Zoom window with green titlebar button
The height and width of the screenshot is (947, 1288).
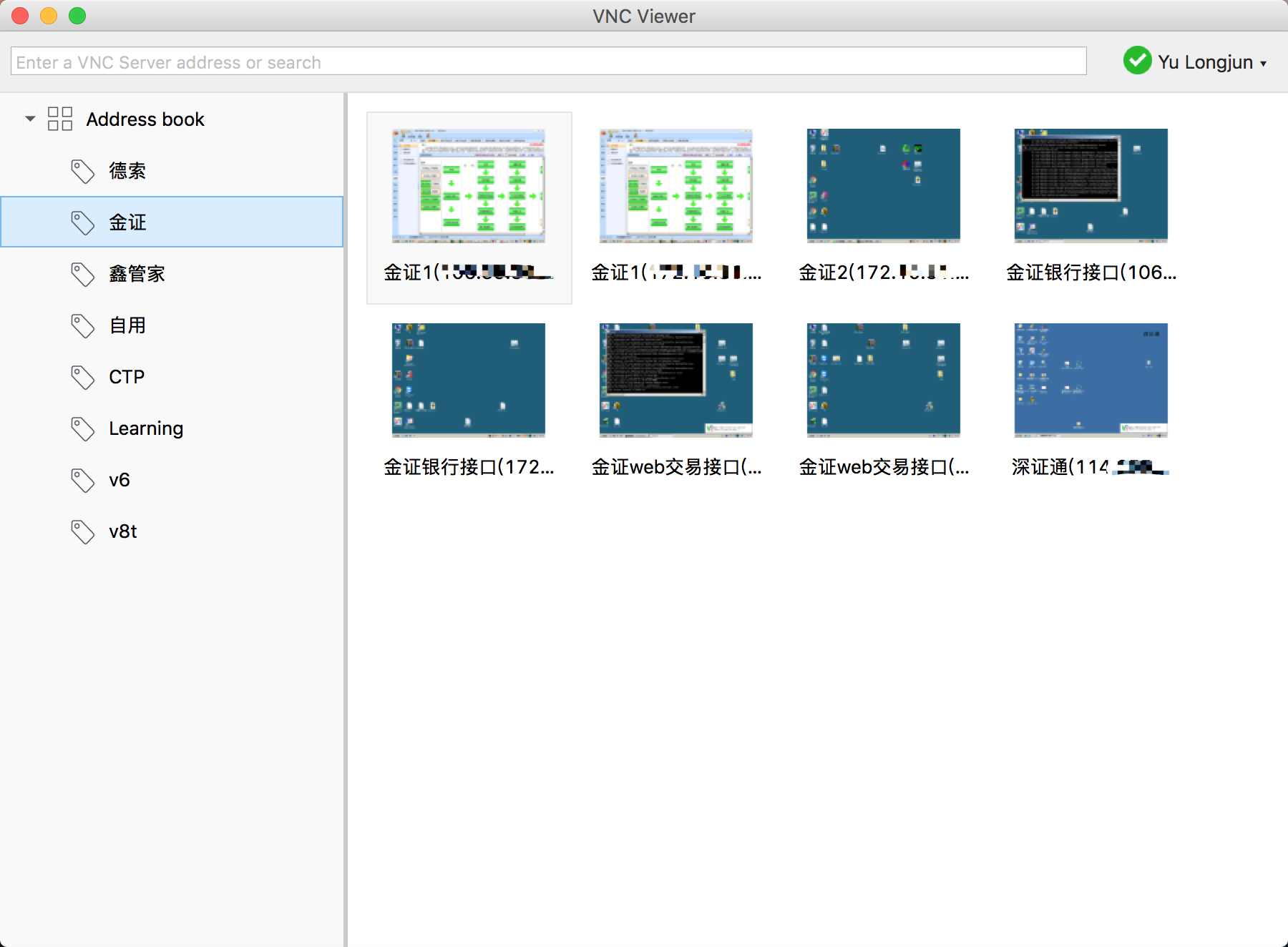(77, 16)
